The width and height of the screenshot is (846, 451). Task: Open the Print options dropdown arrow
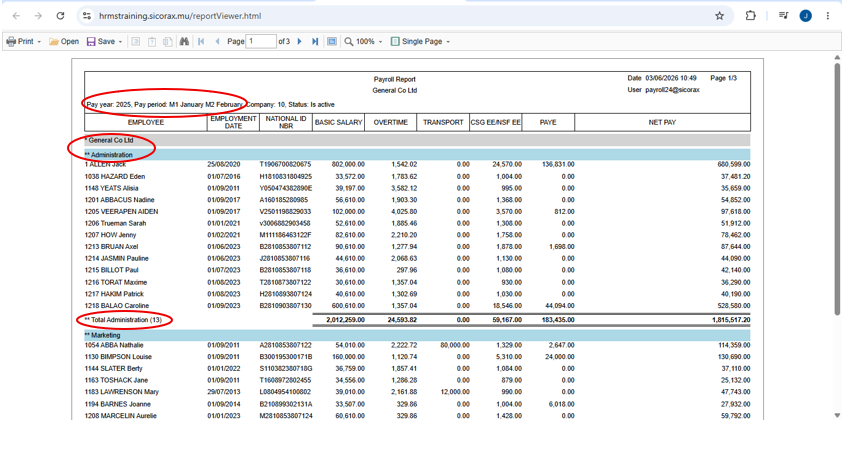39,42
